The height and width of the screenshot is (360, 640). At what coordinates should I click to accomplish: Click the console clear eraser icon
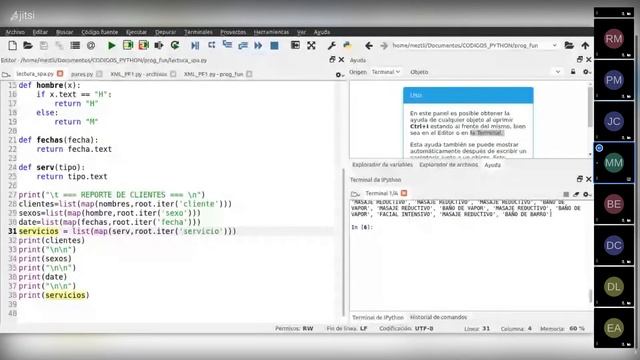[x=576, y=194]
